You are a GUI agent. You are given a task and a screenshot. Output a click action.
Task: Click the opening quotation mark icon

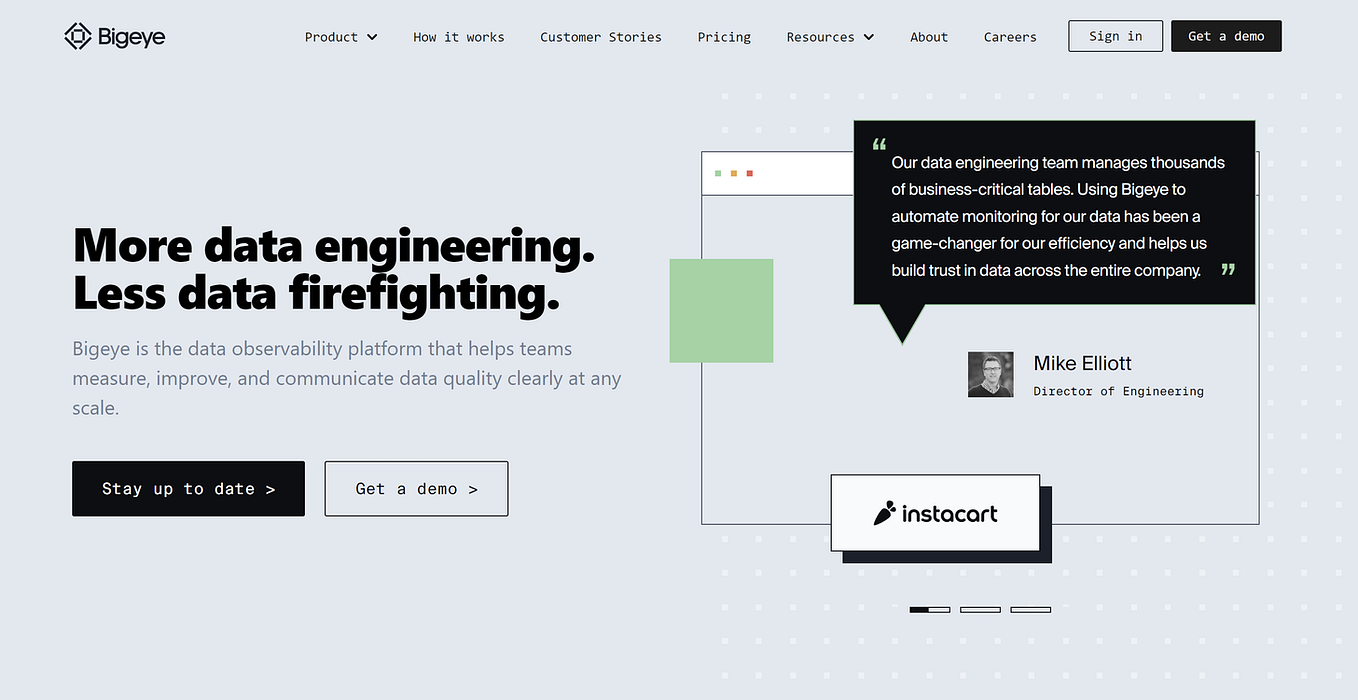[879, 144]
